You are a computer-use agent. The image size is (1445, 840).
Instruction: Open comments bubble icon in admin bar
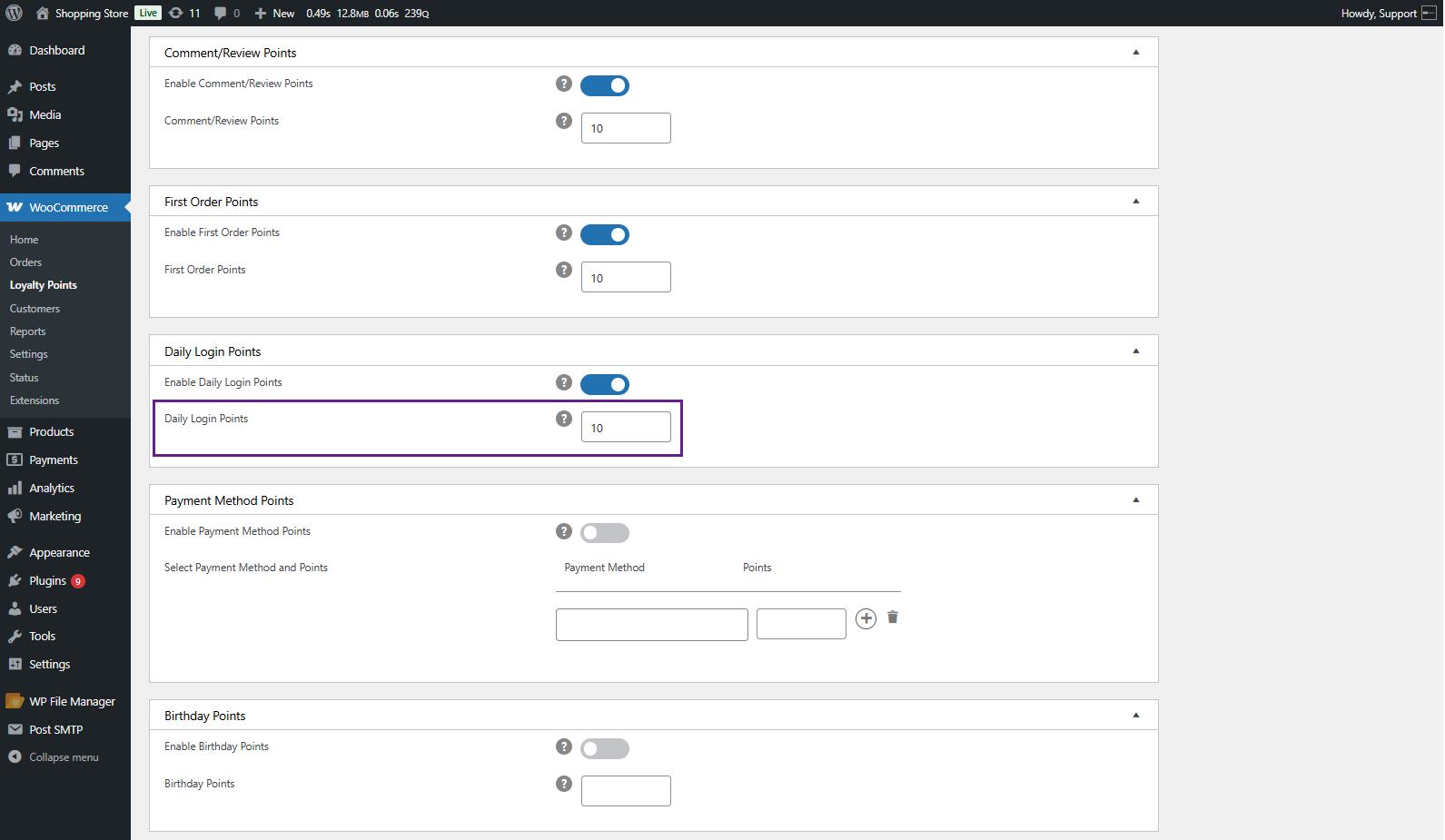click(220, 13)
